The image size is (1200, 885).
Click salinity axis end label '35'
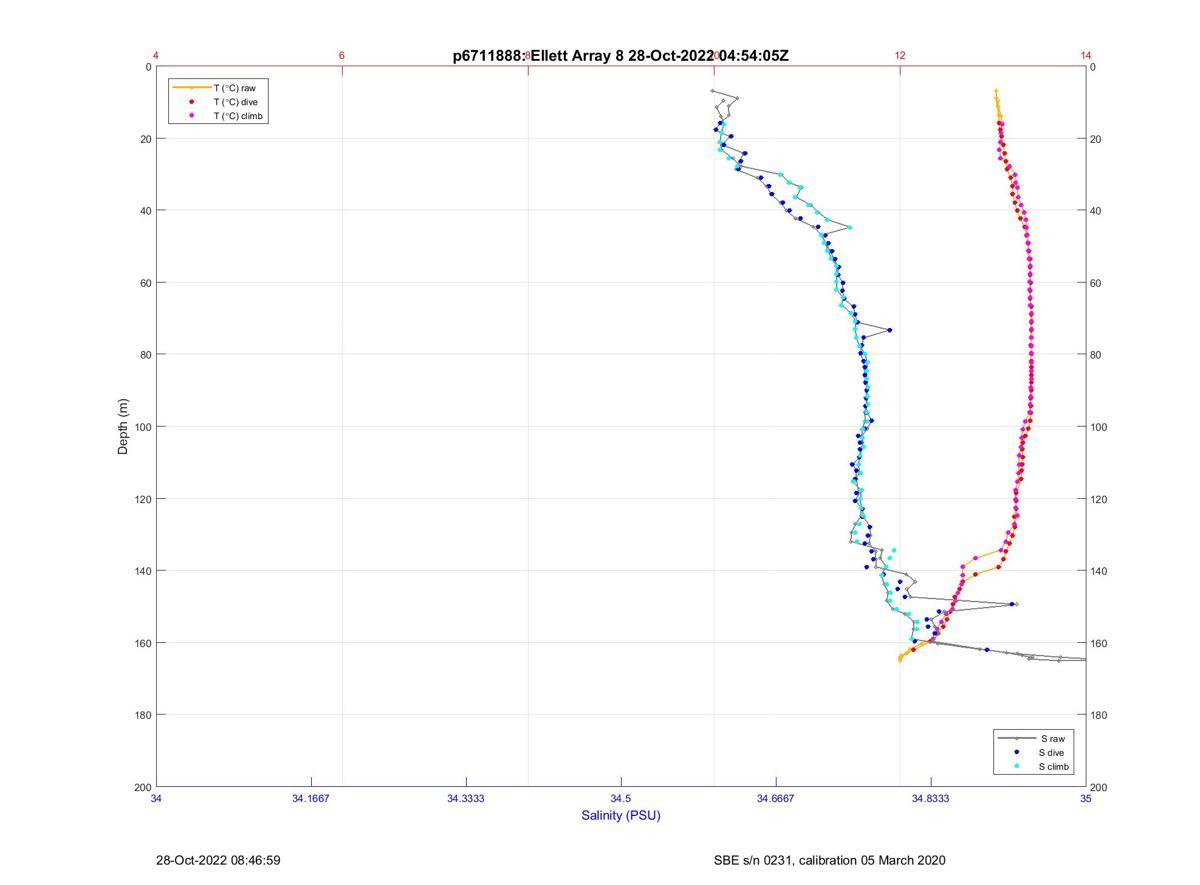coord(1086,799)
